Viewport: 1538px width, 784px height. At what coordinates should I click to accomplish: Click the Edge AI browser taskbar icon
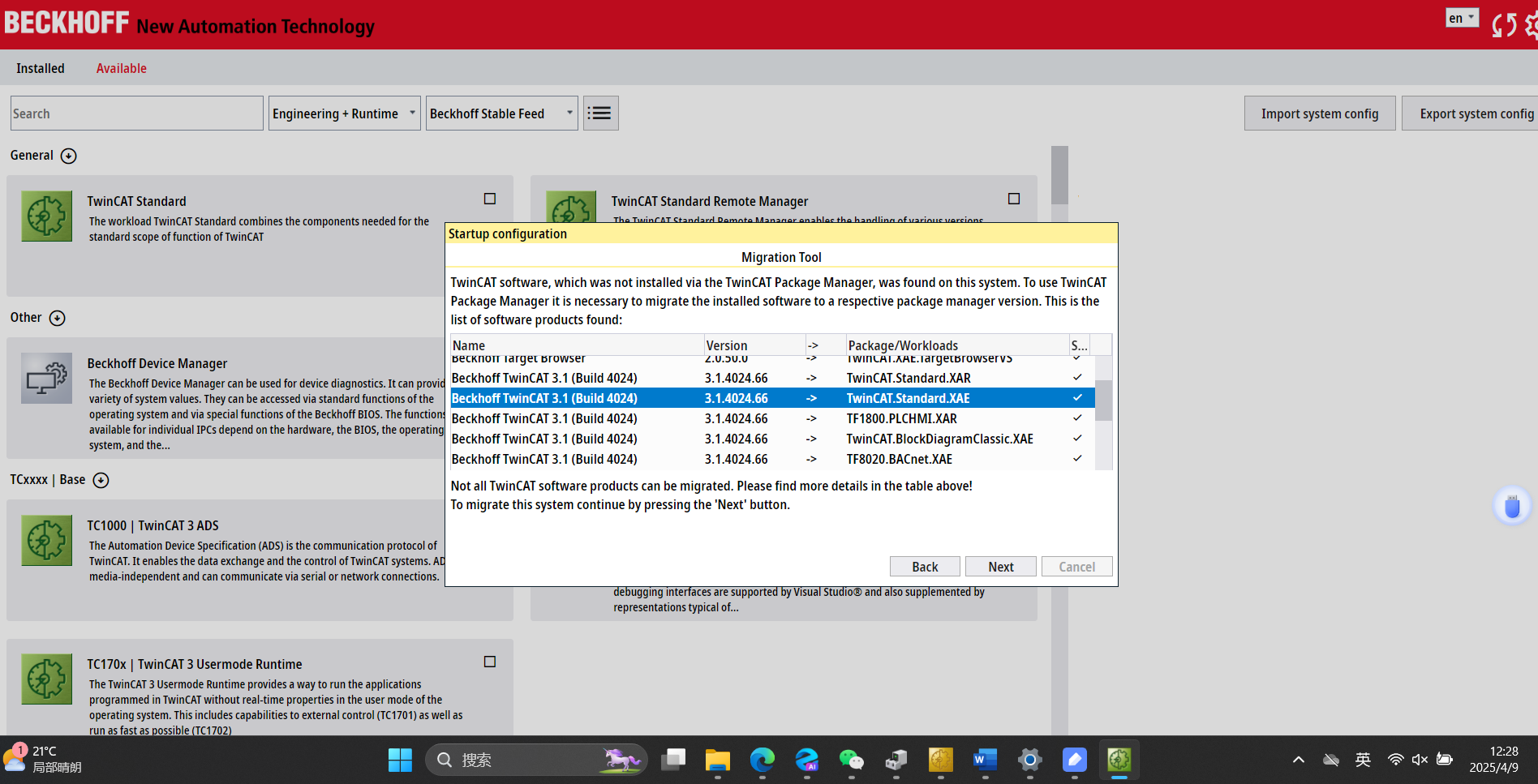807,760
